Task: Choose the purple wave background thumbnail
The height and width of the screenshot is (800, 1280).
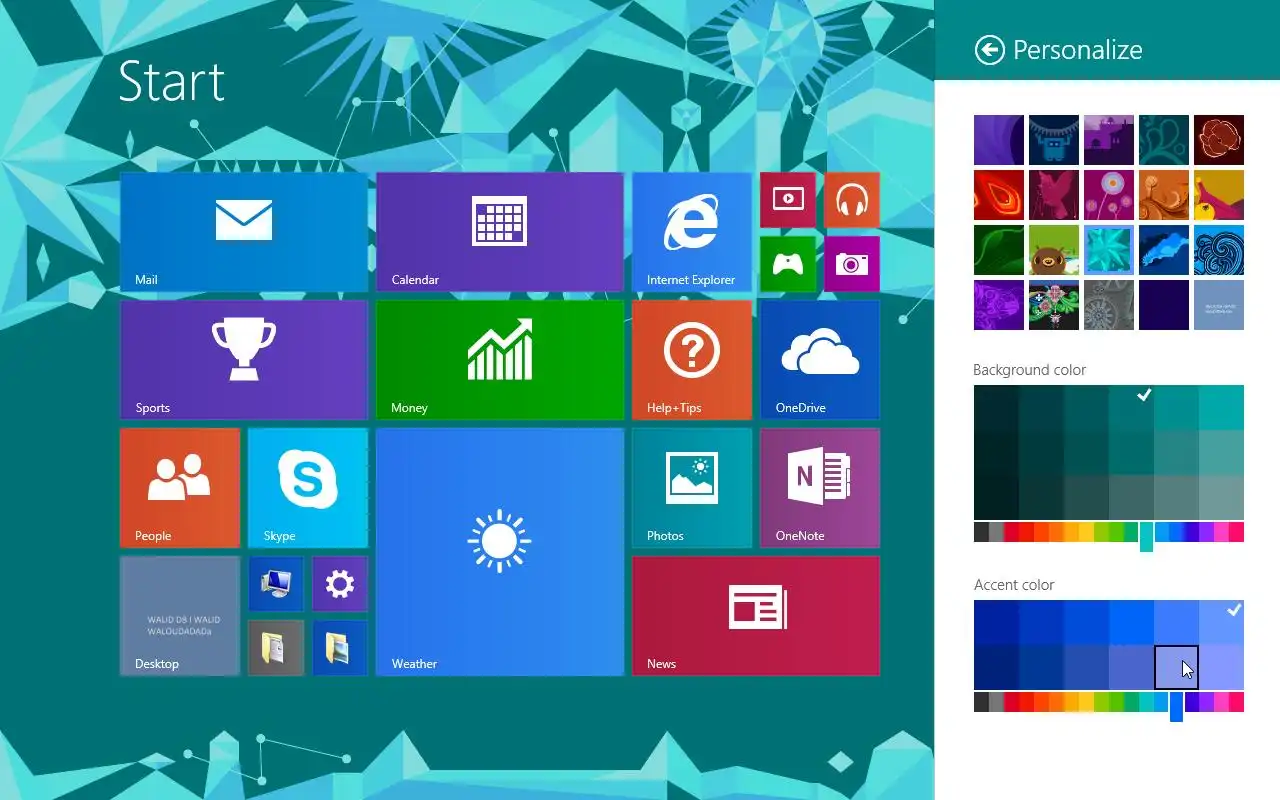Action: coord(999,140)
